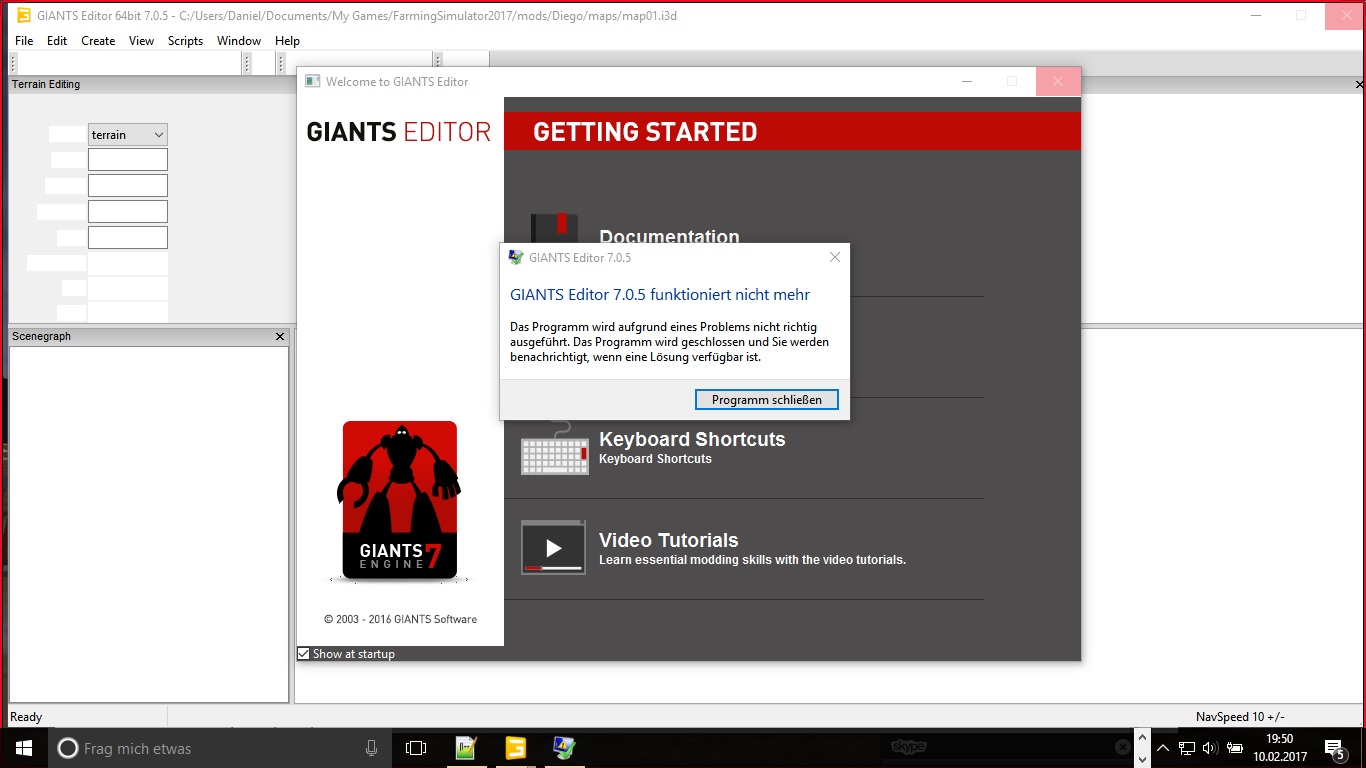This screenshot has height=768, width=1366.
Task: Click the first empty field below terrain dropdown
Action: (128, 160)
